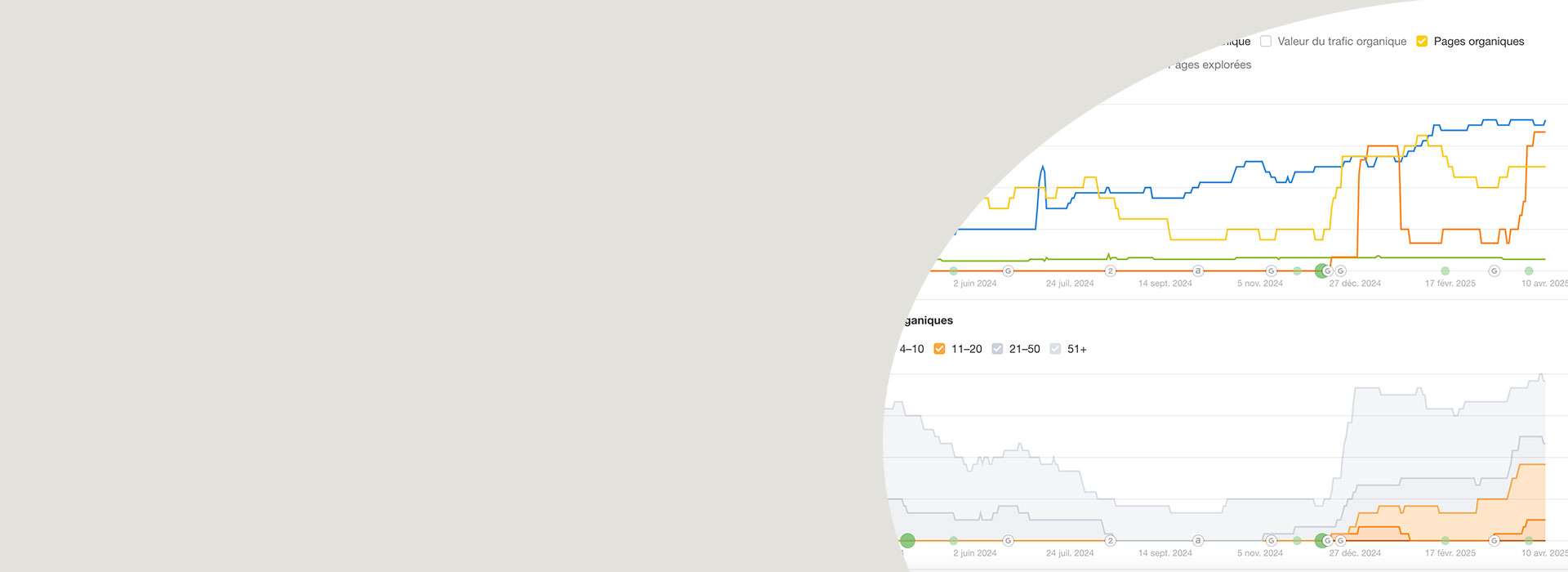The width and height of the screenshot is (1568, 572).
Task: Toggle the 21–50 position range checkbox
Action: point(997,349)
